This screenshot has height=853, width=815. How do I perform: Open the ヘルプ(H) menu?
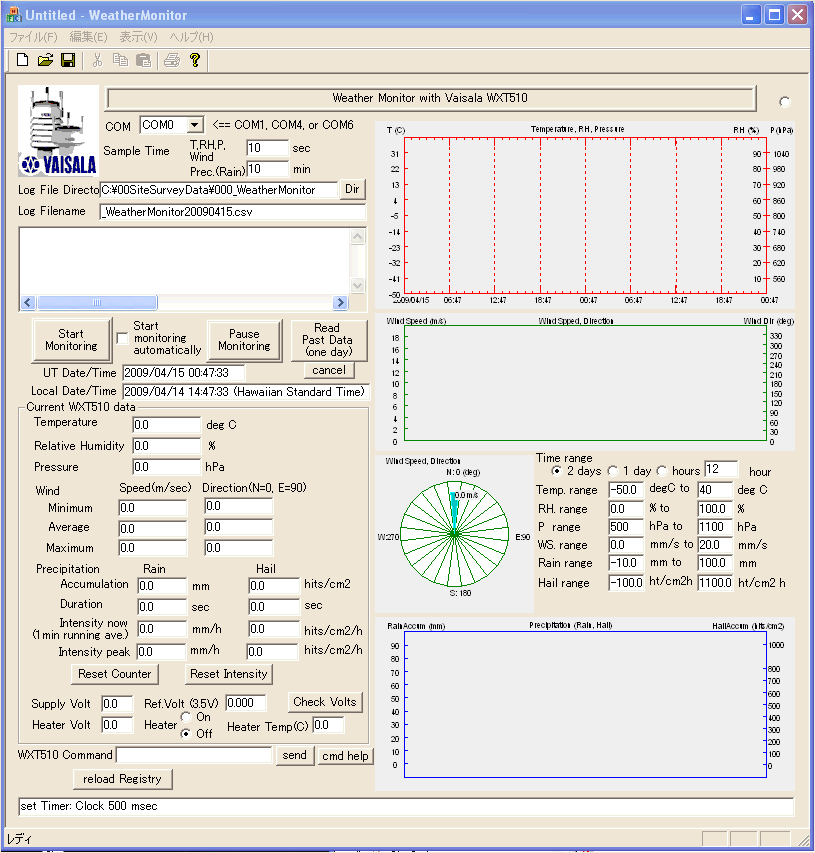point(191,37)
